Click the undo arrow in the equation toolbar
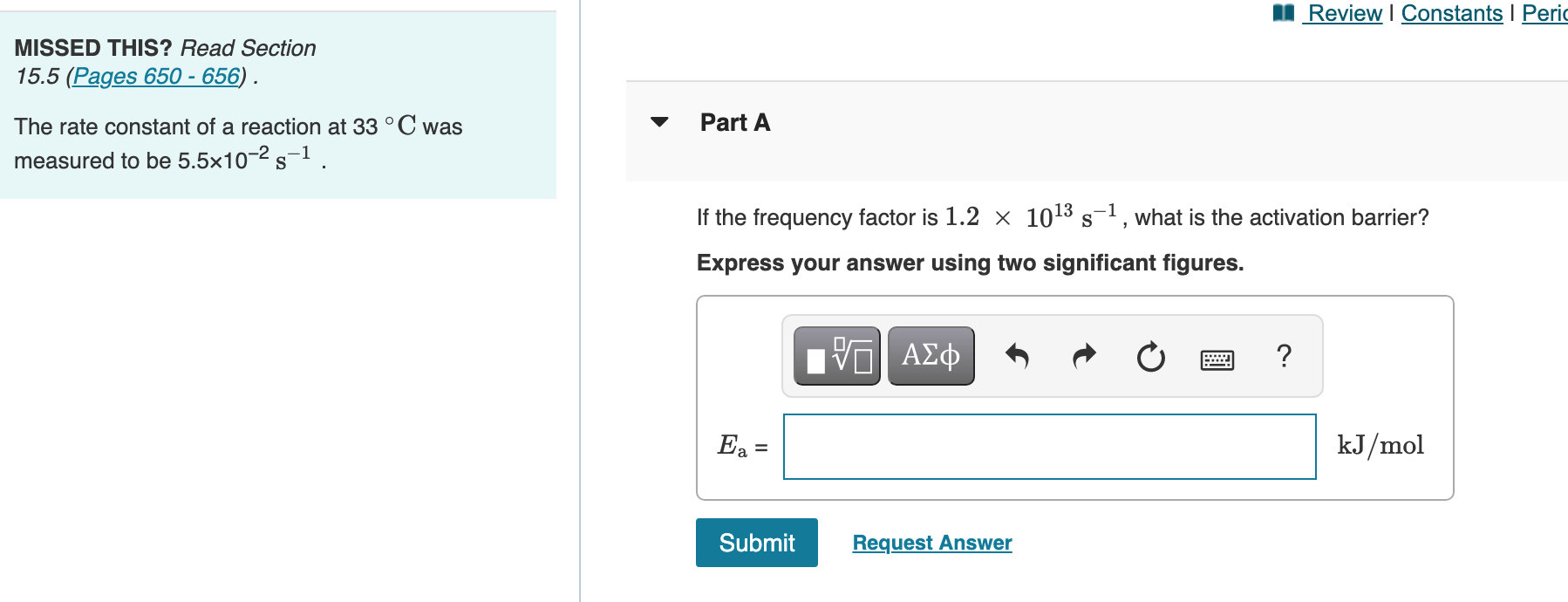This screenshot has width=1568, height=602. pos(1019,355)
